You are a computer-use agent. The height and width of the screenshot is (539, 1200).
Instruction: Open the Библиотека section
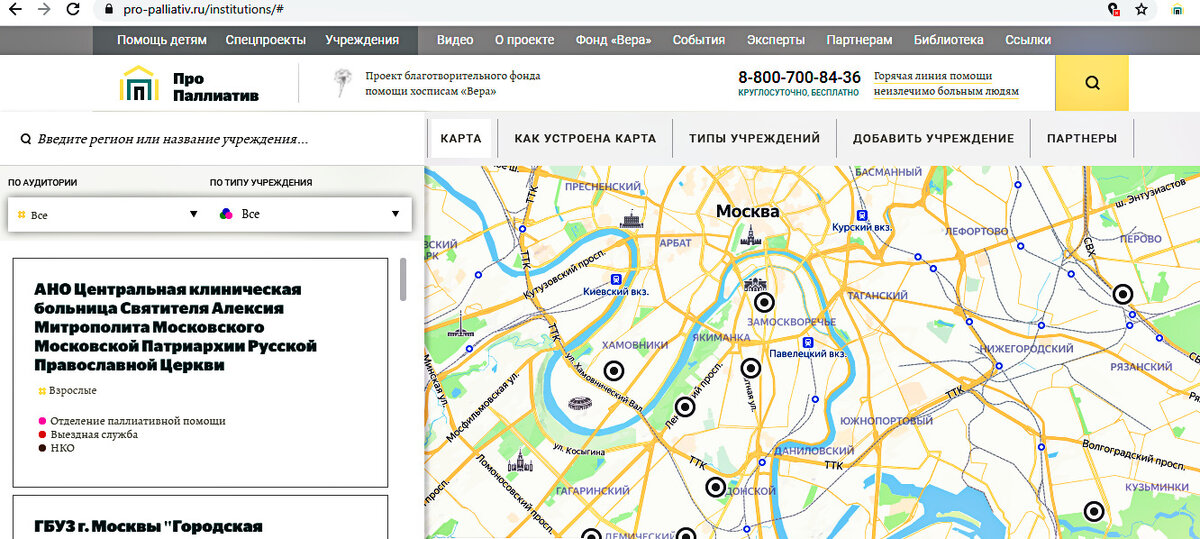point(949,40)
